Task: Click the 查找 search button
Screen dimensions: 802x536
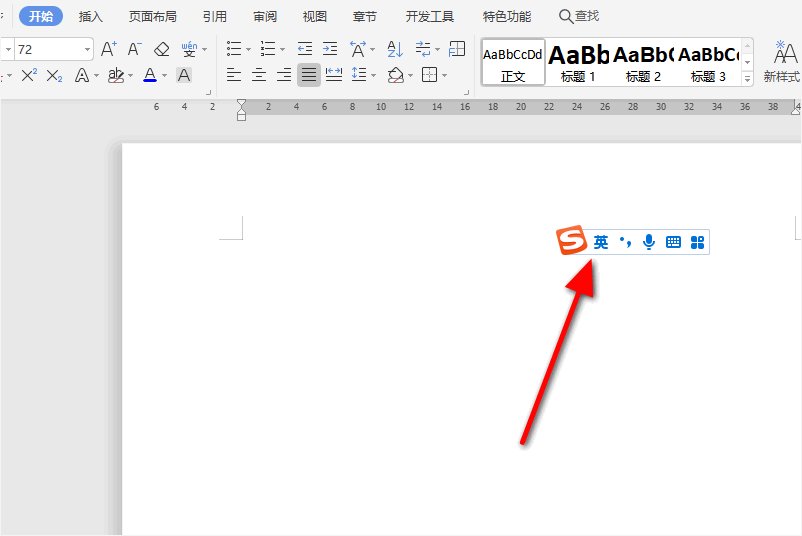Action: (579, 16)
